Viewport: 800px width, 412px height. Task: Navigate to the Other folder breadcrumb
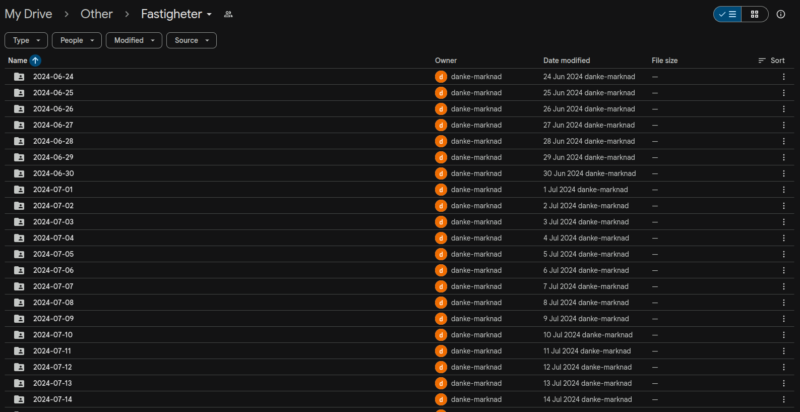tap(97, 14)
